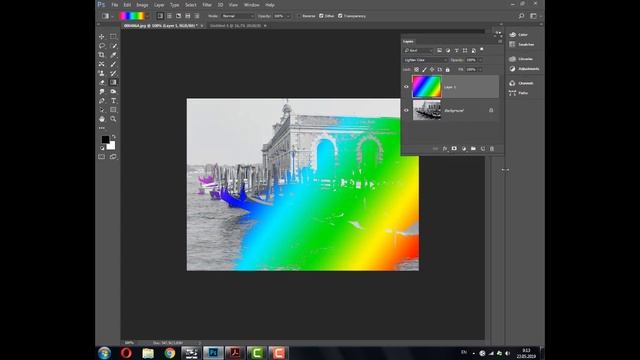
Task: Select the Path Selection tool
Action: (102, 110)
